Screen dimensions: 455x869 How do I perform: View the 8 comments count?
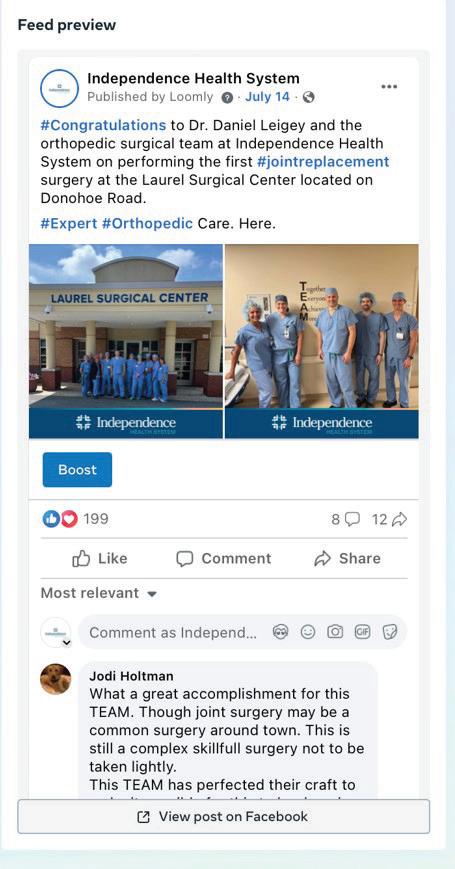(345, 519)
